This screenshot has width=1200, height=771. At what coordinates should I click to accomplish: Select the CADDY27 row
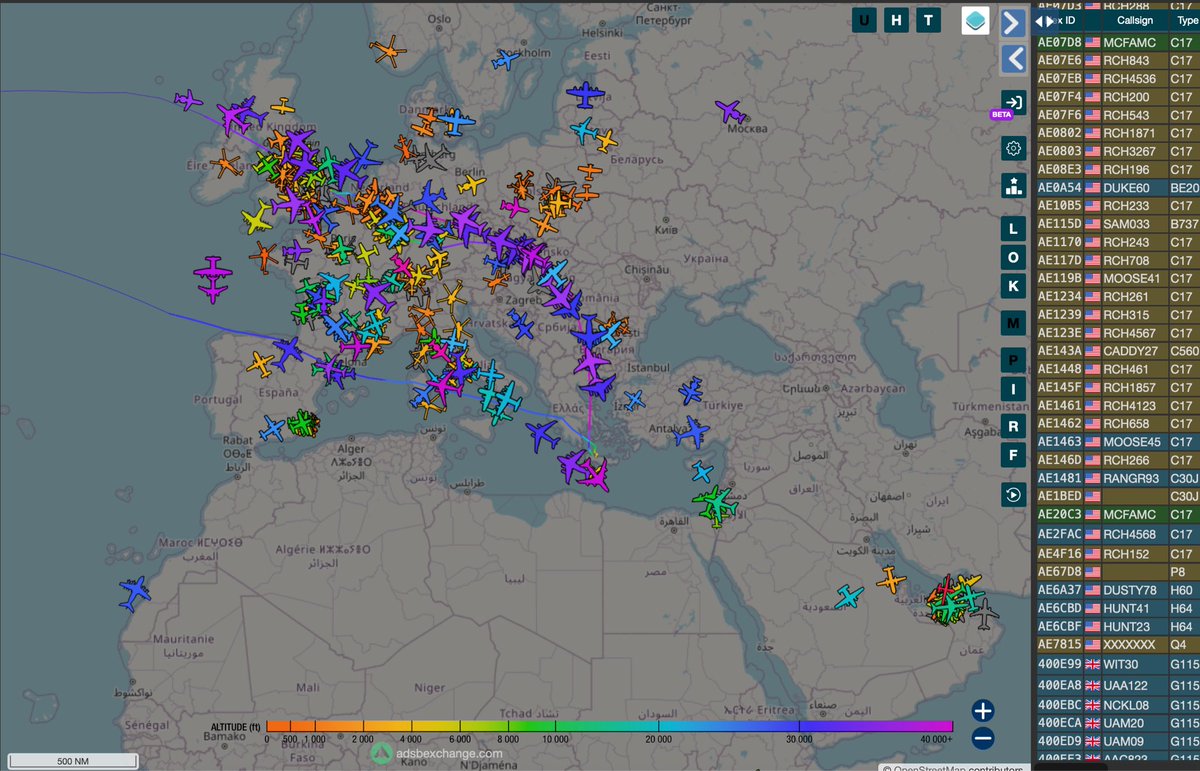coord(1117,351)
